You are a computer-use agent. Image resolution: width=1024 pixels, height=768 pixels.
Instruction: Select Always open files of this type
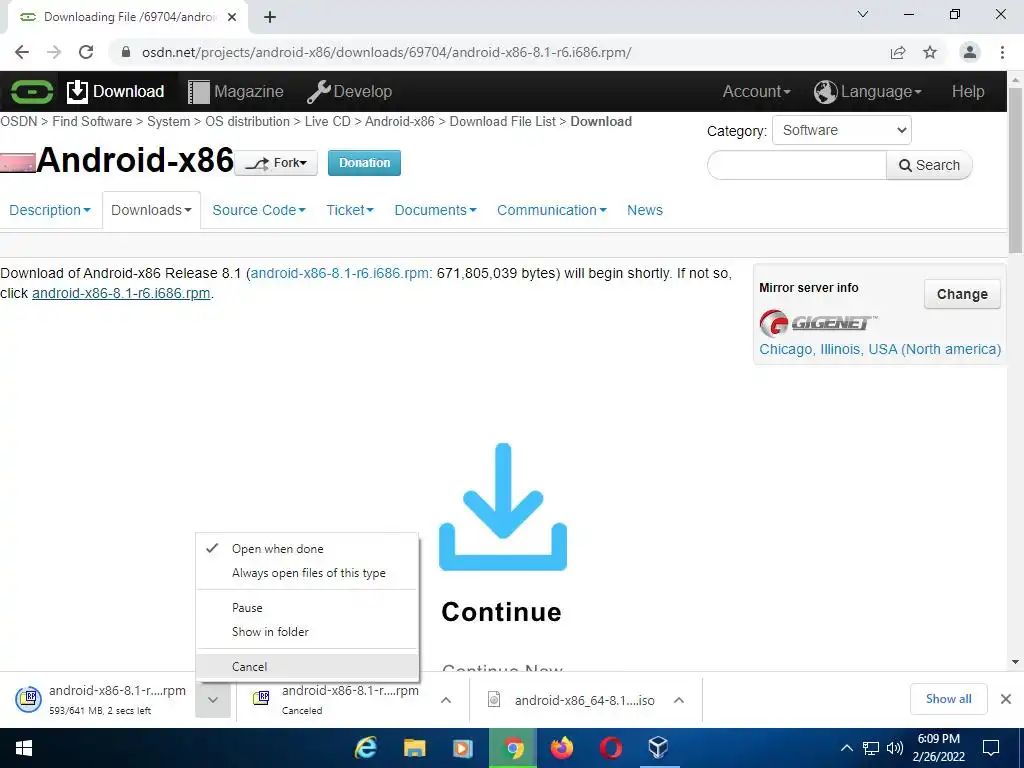[307, 573]
